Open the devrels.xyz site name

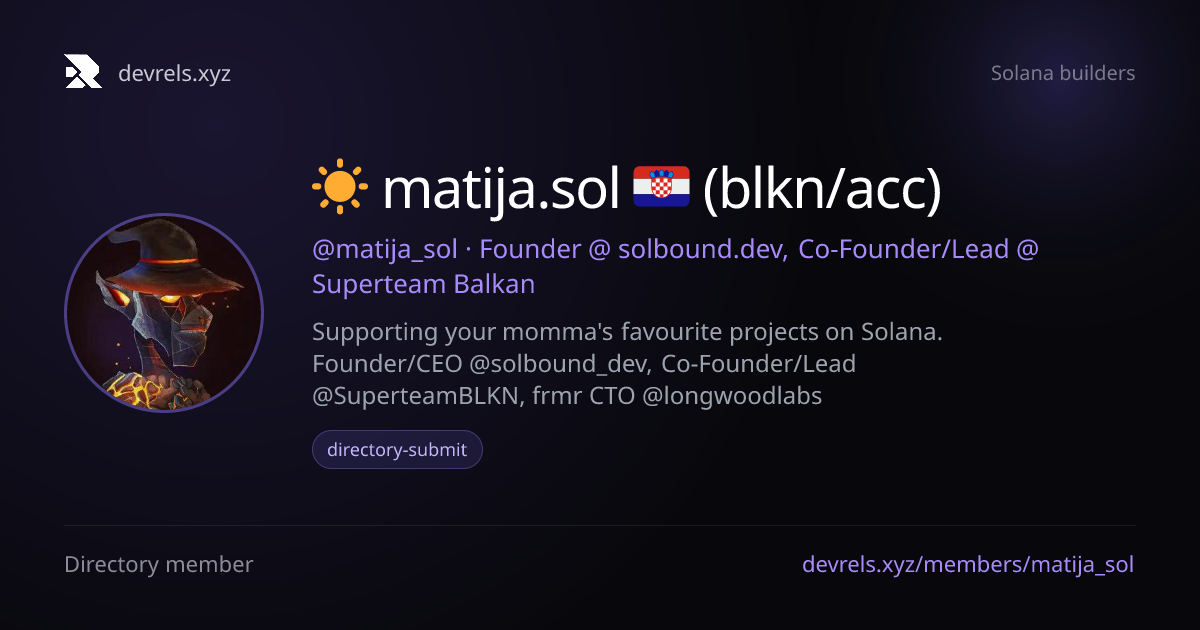174,73
